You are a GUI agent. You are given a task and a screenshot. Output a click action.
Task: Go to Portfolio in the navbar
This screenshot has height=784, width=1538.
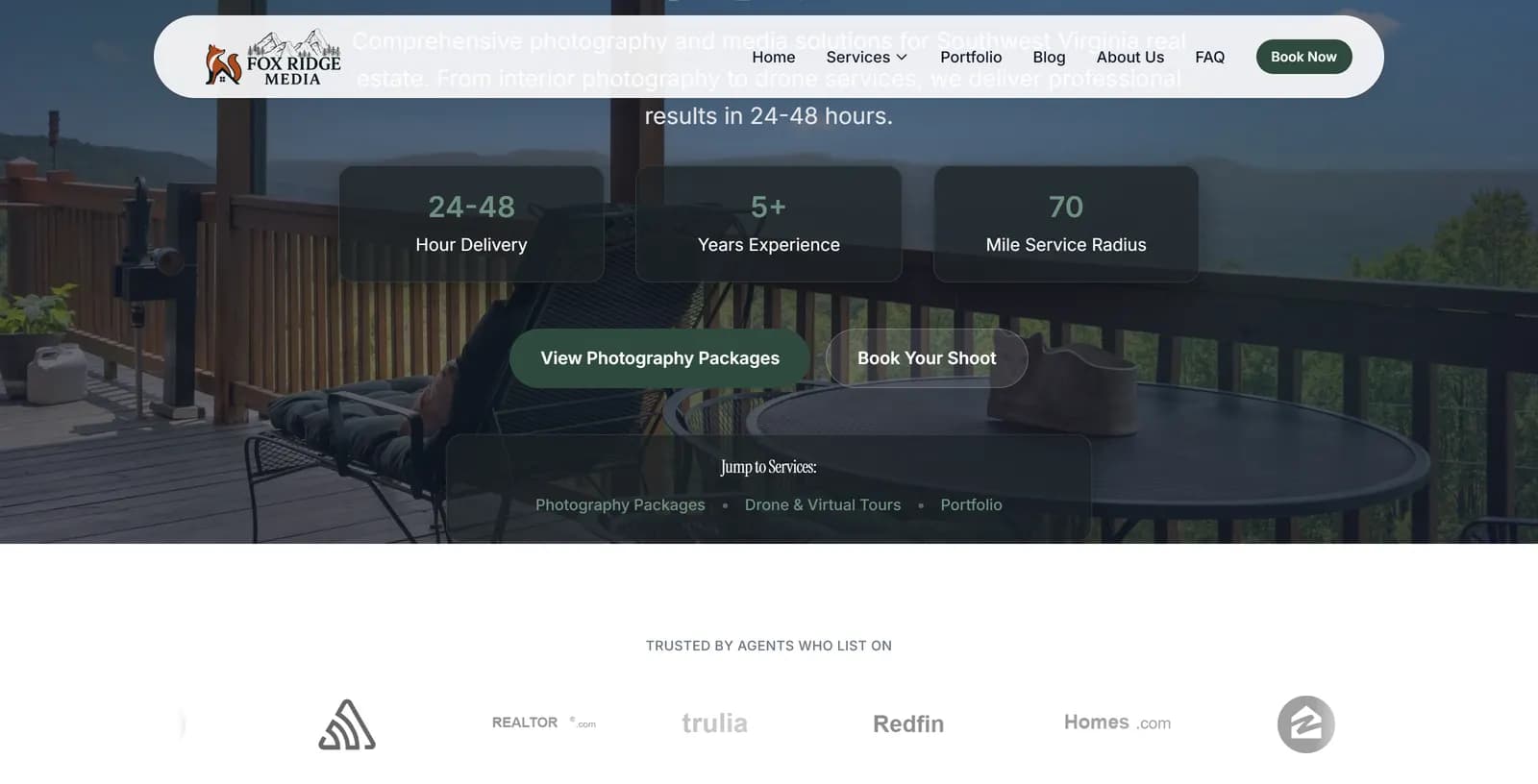971,57
